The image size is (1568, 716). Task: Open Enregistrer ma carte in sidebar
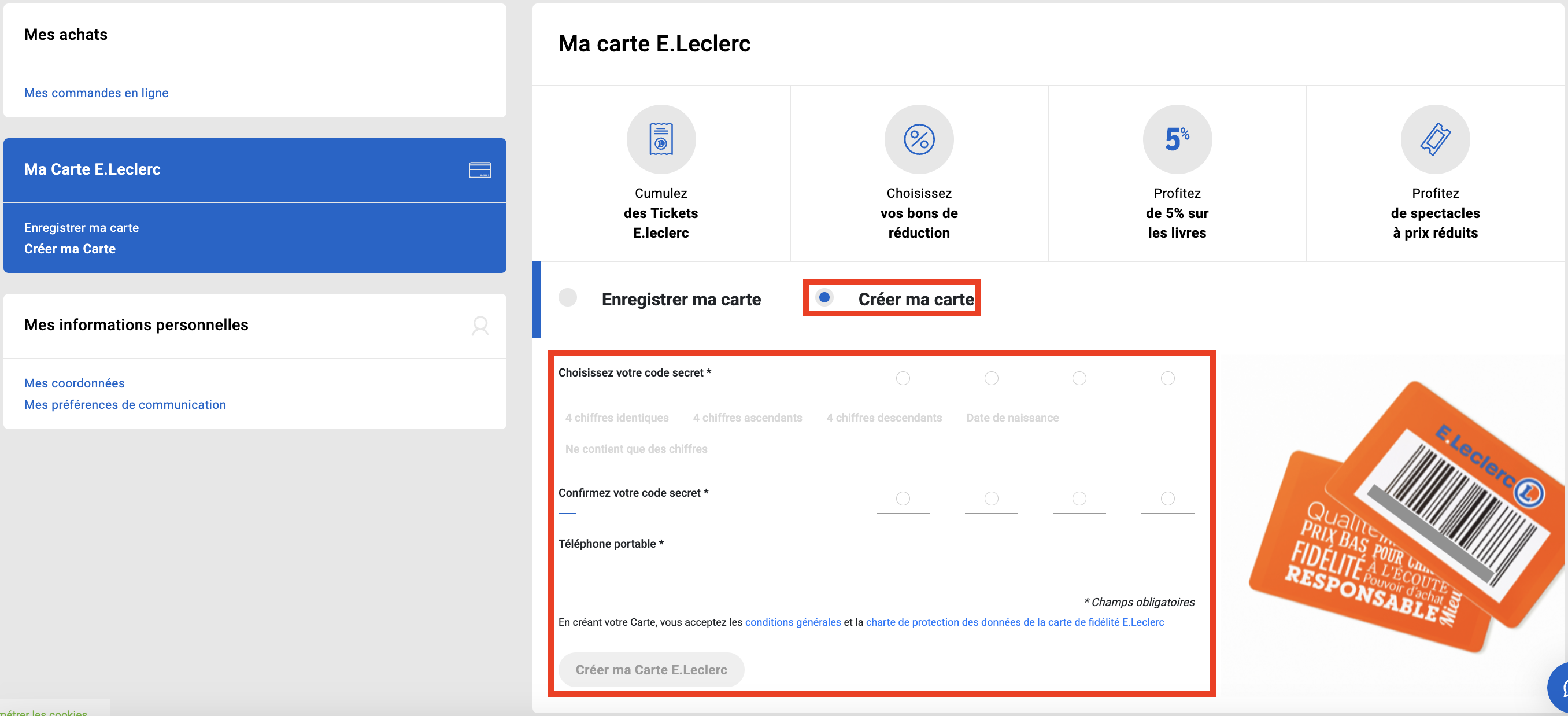coord(82,228)
